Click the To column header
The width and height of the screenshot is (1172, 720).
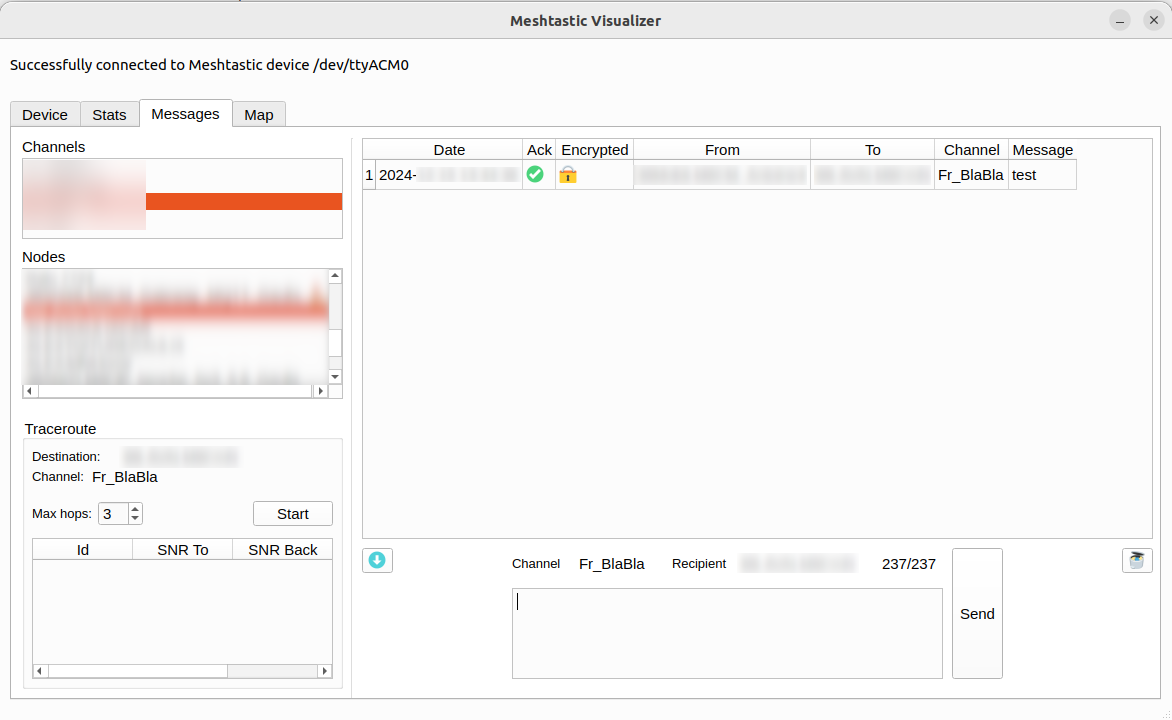pos(872,150)
